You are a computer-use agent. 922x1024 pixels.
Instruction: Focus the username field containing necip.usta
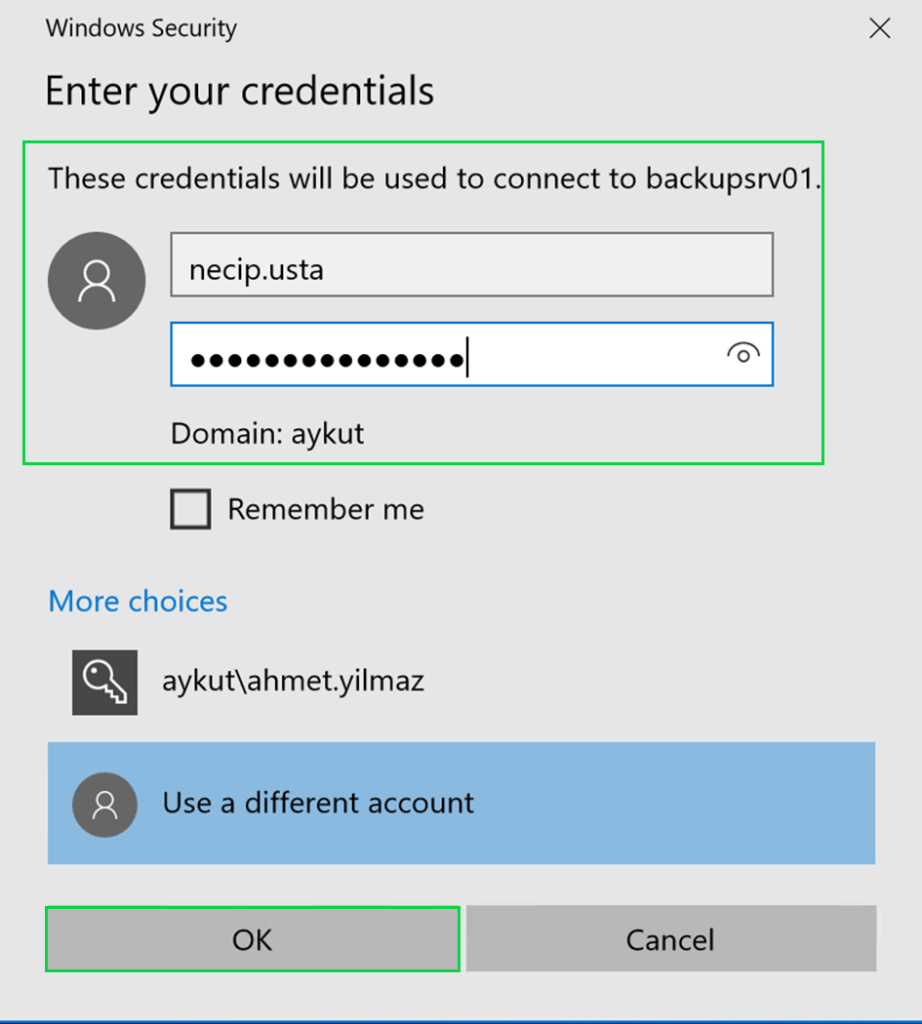pos(471,265)
